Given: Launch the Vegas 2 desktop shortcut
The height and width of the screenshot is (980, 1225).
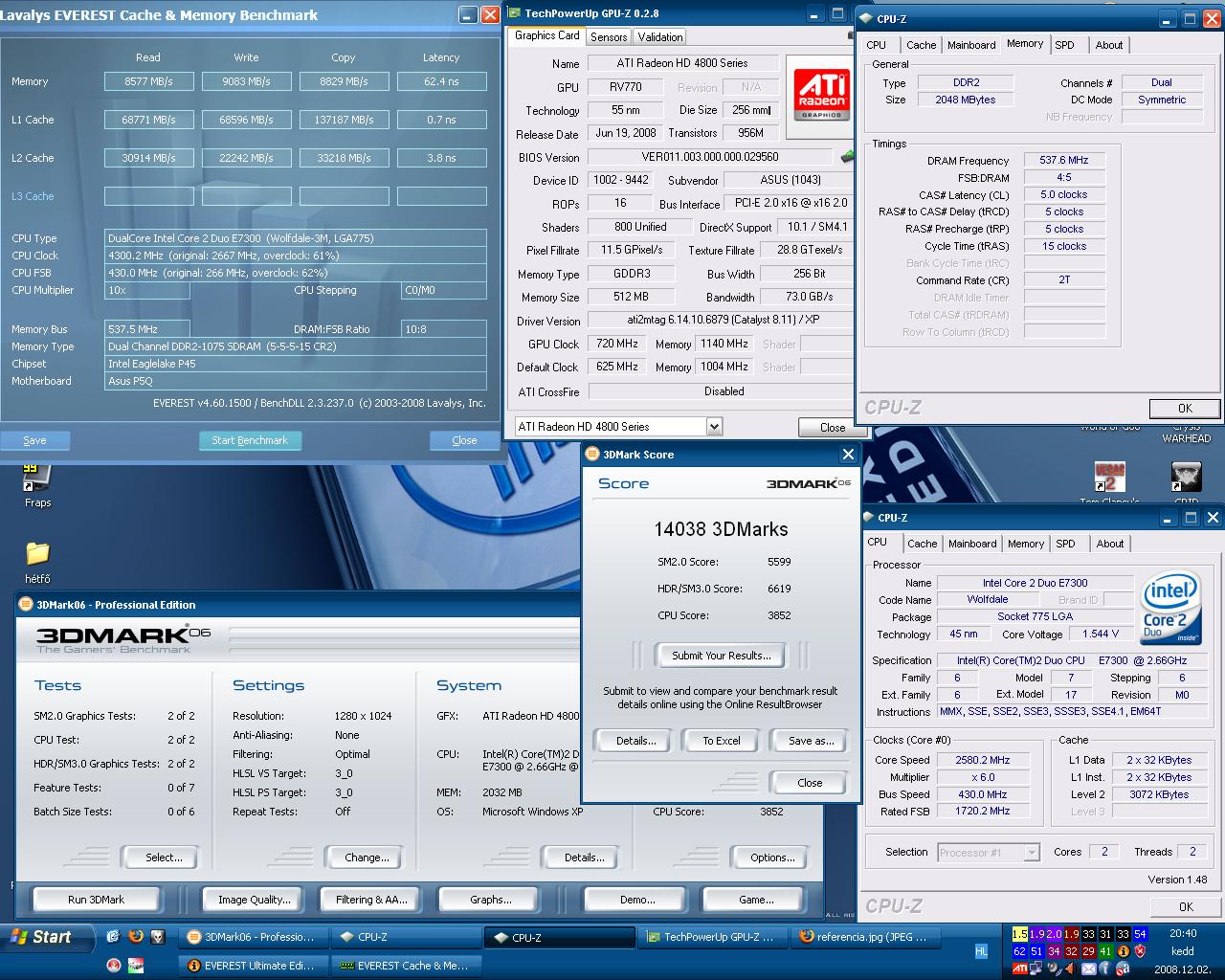Looking at the screenshot, I should 1109,477.
